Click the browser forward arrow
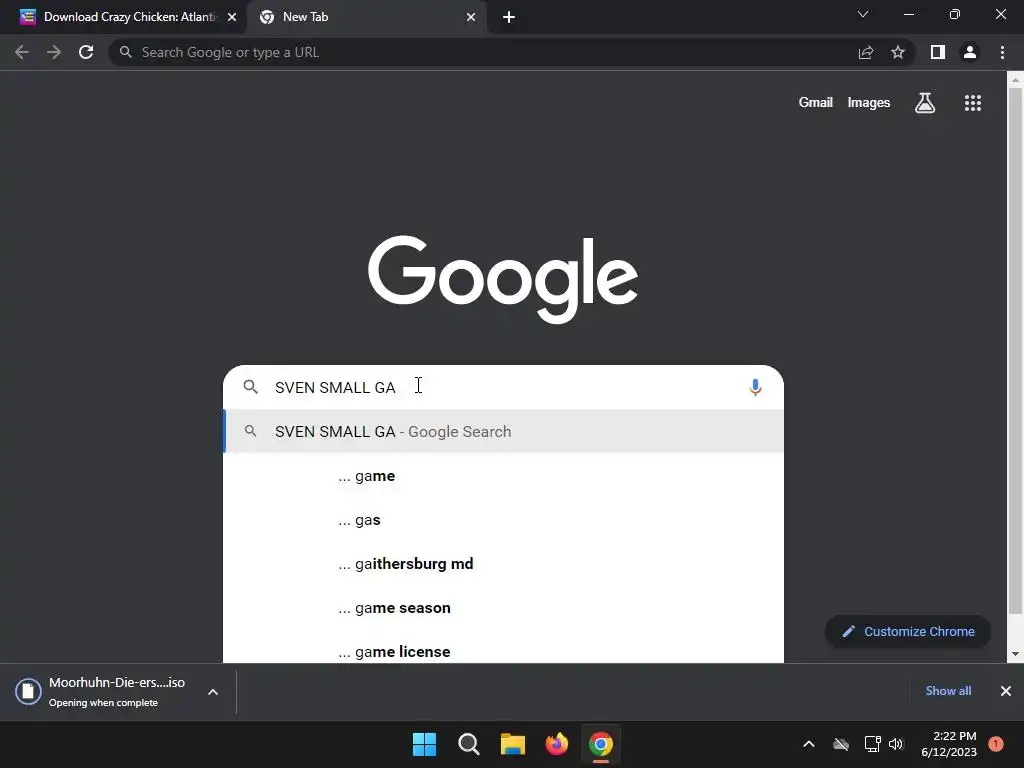This screenshot has width=1024, height=768. pyautogui.click(x=54, y=52)
